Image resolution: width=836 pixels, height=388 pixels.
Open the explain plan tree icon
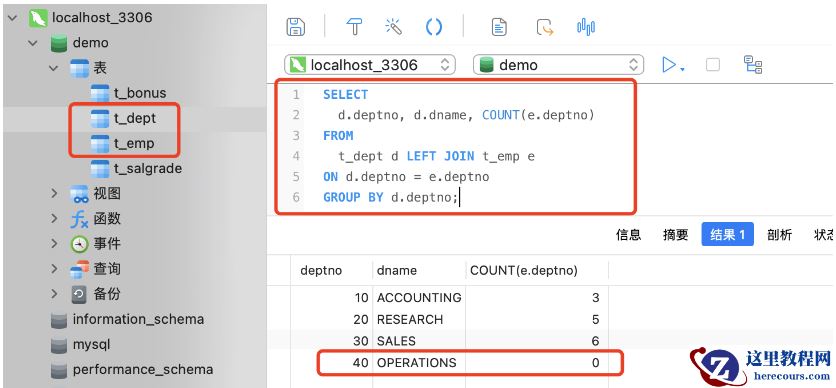(x=753, y=64)
